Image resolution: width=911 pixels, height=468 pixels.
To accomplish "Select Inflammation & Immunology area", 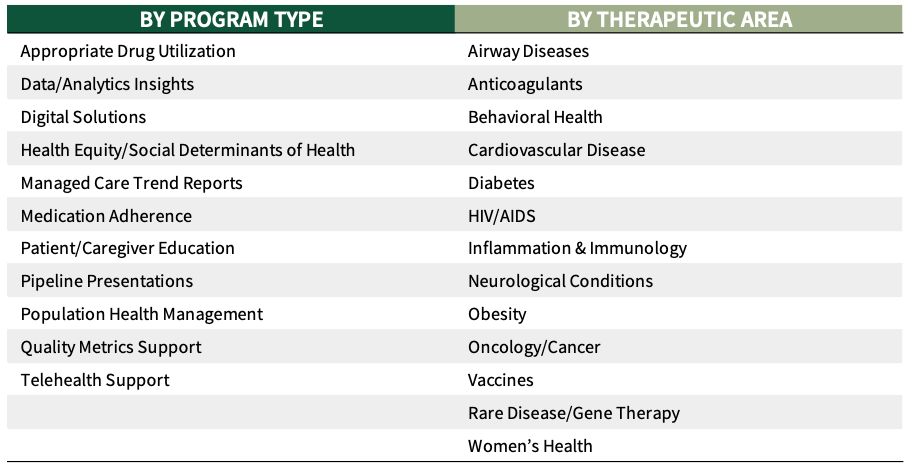I will [577, 248].
